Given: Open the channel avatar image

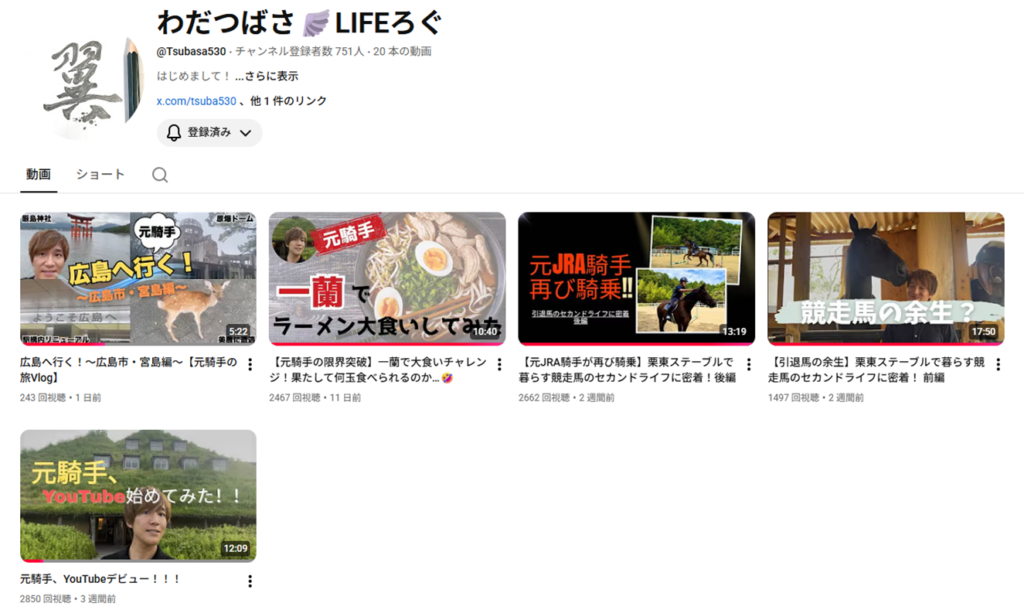Looking at the screenshot, I should (x=92, y=87).
